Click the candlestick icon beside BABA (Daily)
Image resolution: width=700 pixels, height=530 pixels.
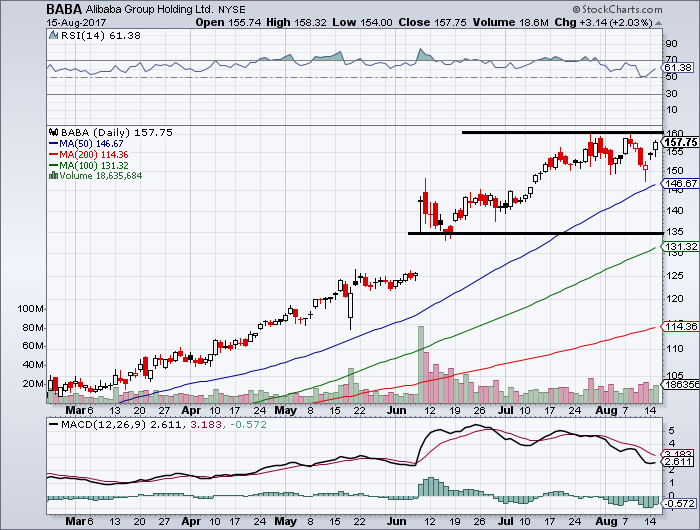[54, 132]
